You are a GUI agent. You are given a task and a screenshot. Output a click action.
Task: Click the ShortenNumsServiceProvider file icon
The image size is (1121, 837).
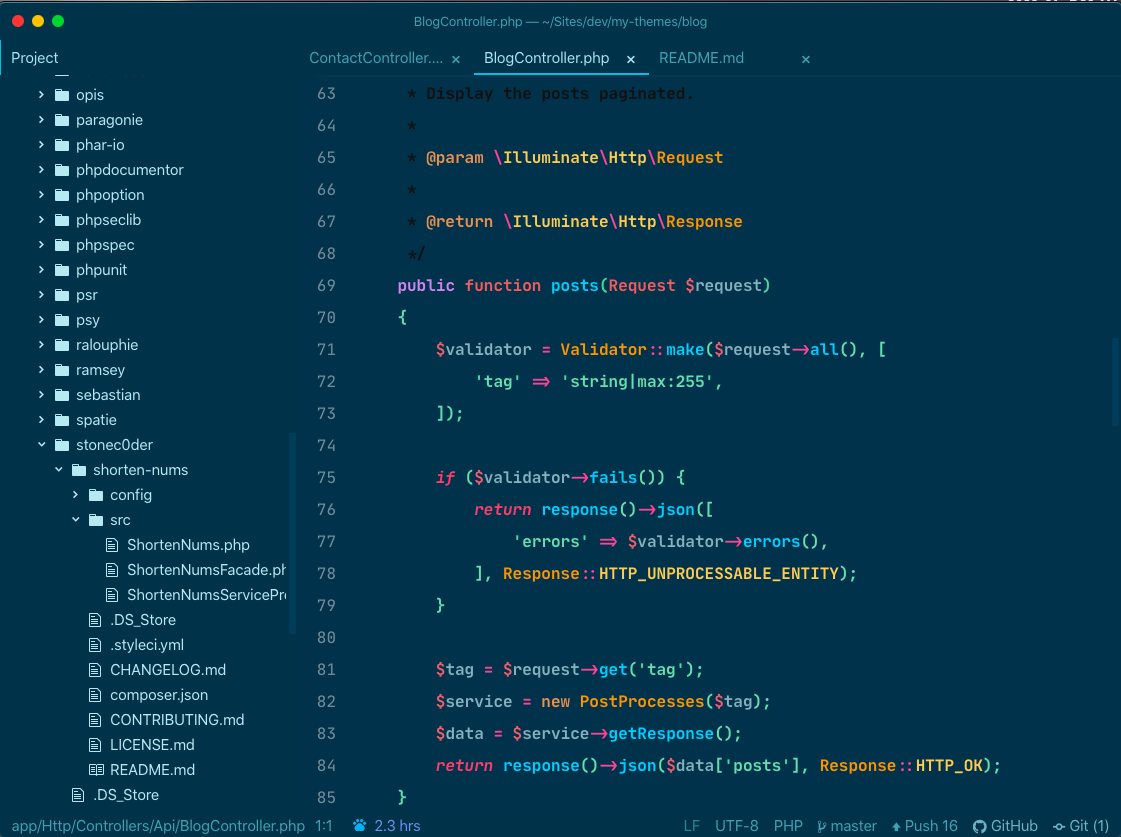click(112, 595)
